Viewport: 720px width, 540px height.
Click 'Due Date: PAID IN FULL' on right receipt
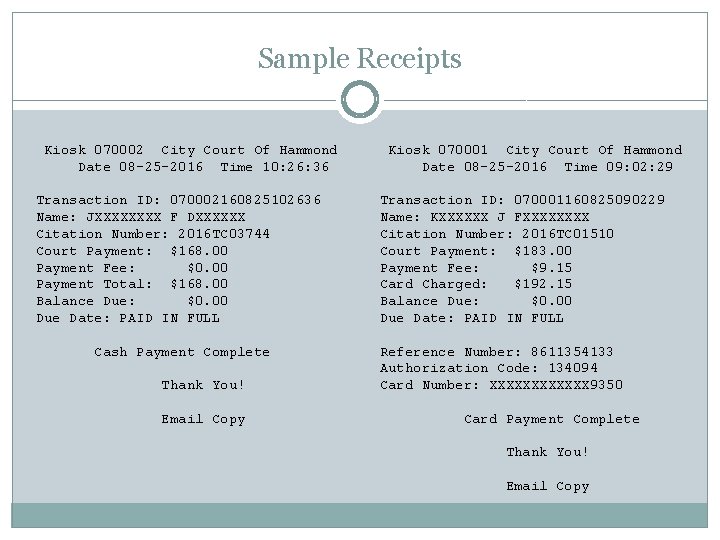tap(472, 318)
